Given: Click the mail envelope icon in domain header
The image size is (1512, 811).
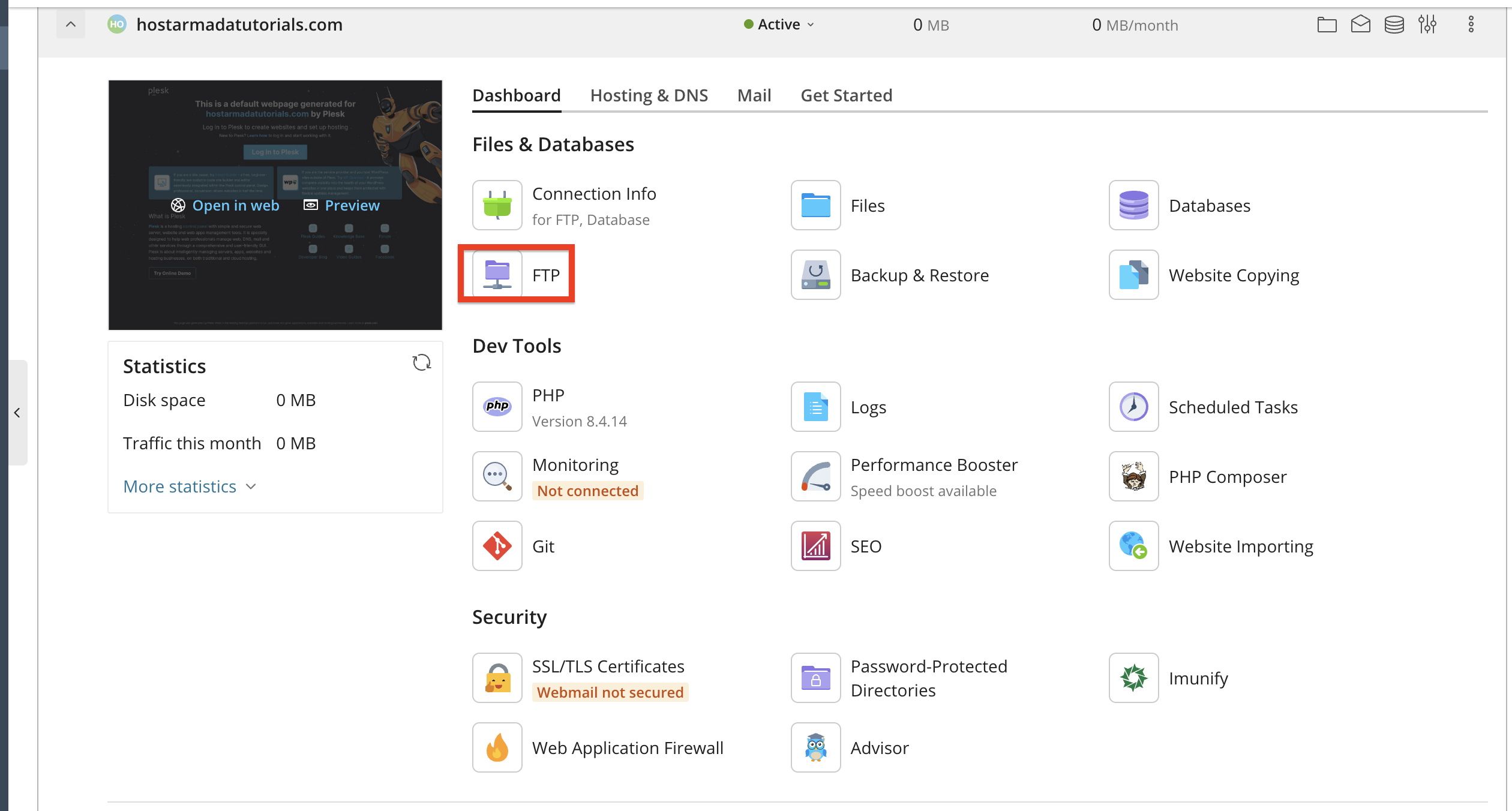Looking at the screenshot, I should [1361, 25].
